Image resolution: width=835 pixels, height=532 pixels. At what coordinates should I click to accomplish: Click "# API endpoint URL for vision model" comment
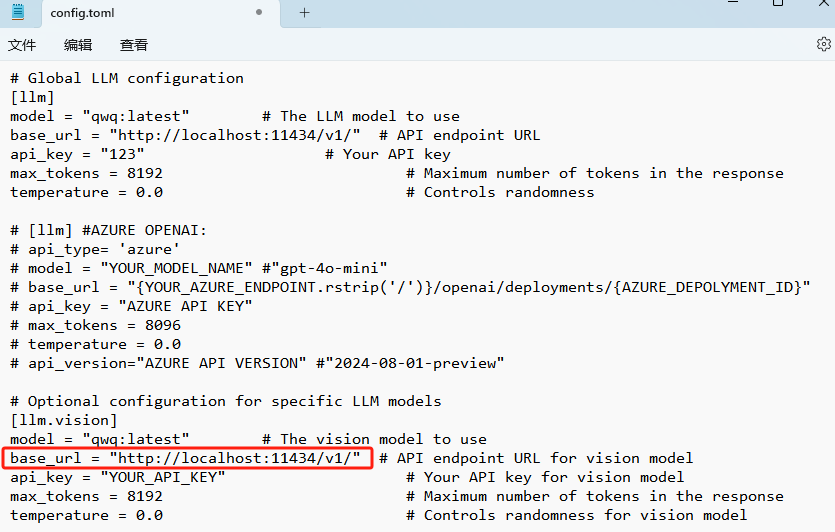[x=536, y=459]
